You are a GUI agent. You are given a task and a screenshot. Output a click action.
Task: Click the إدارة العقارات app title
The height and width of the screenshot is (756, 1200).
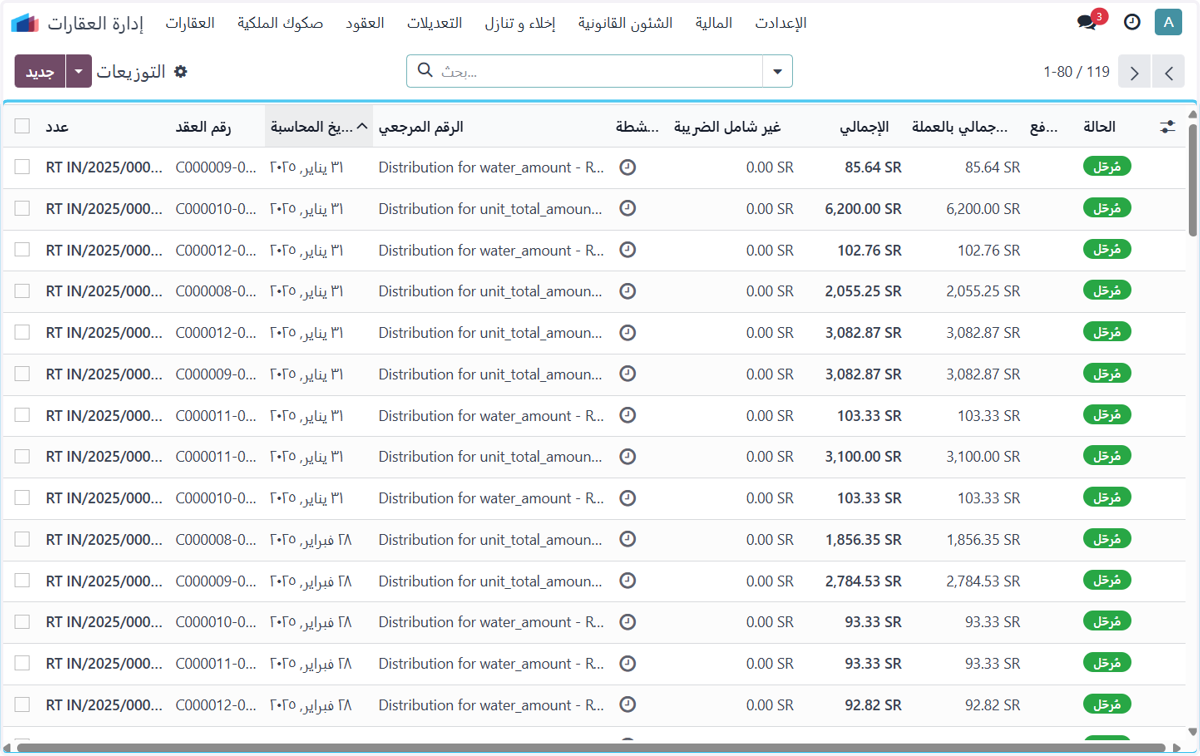(96, 23)
